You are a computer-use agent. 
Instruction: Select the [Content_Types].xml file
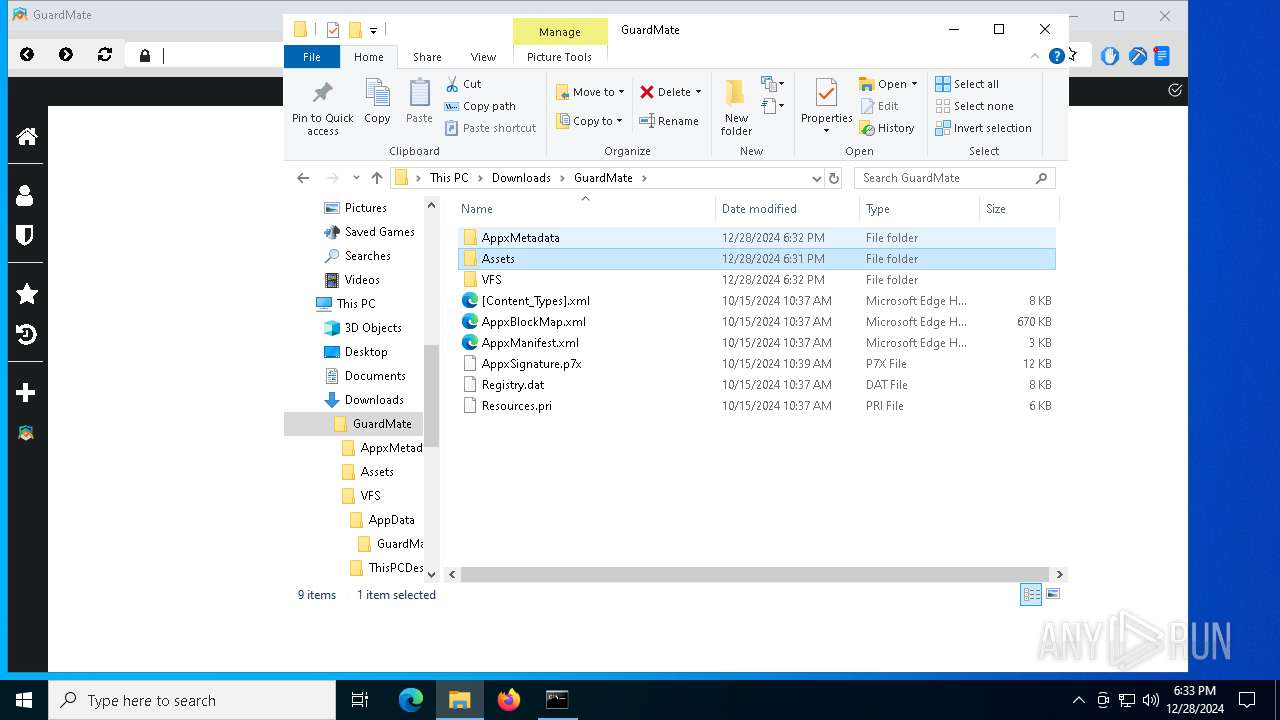[756, 301]
